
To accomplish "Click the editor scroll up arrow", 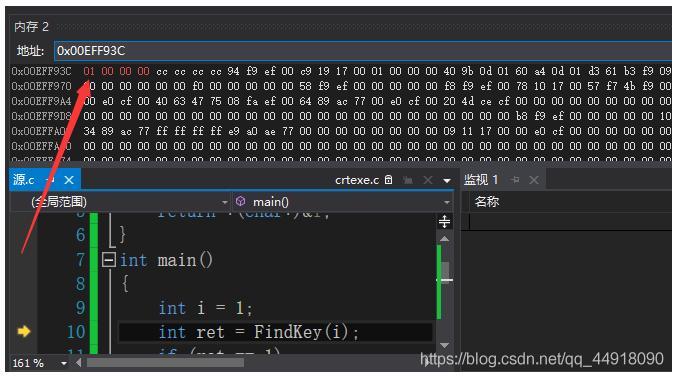I will (x=444, y=239).
